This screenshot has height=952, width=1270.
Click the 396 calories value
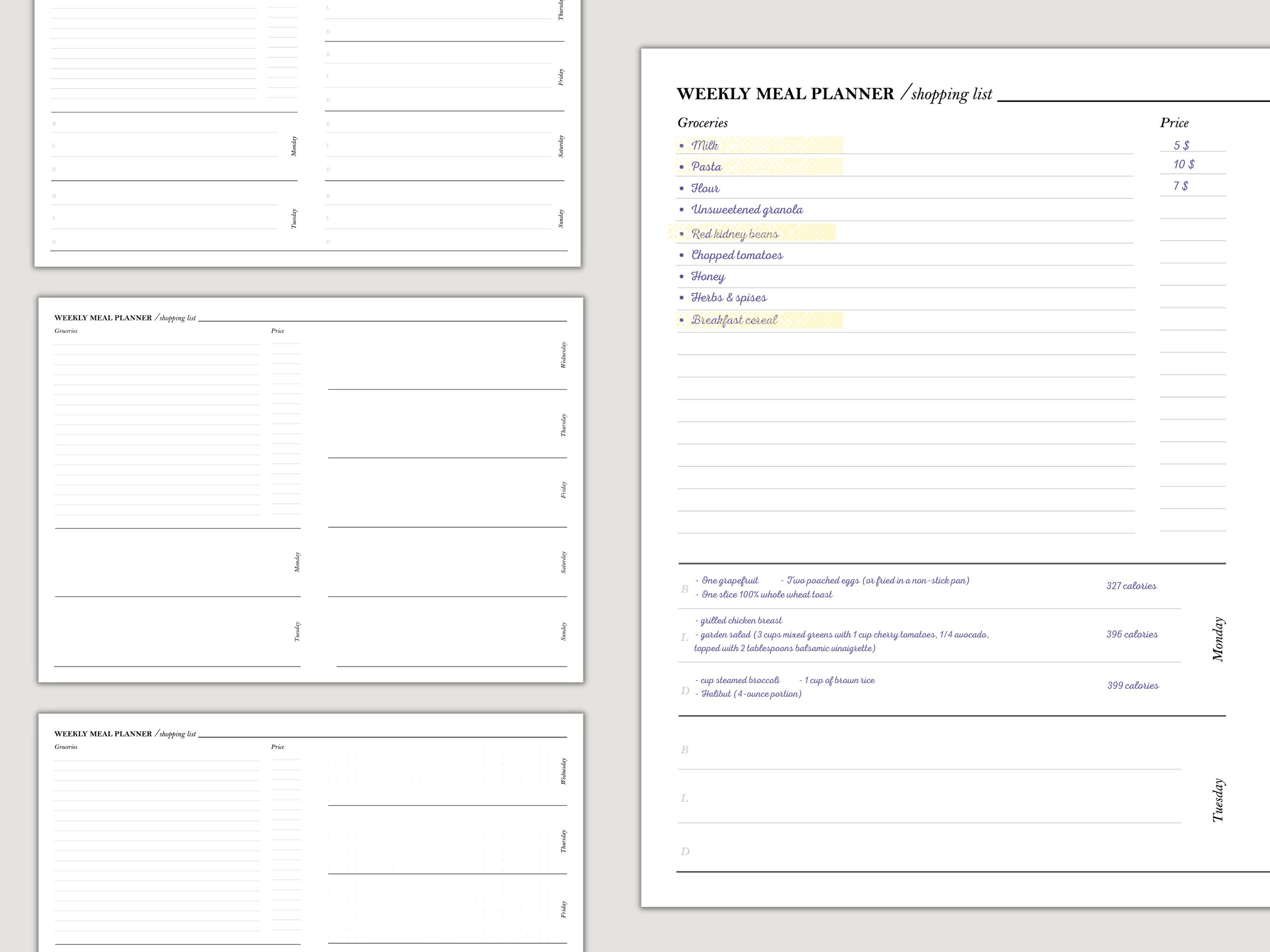(x=1132, y=634)
